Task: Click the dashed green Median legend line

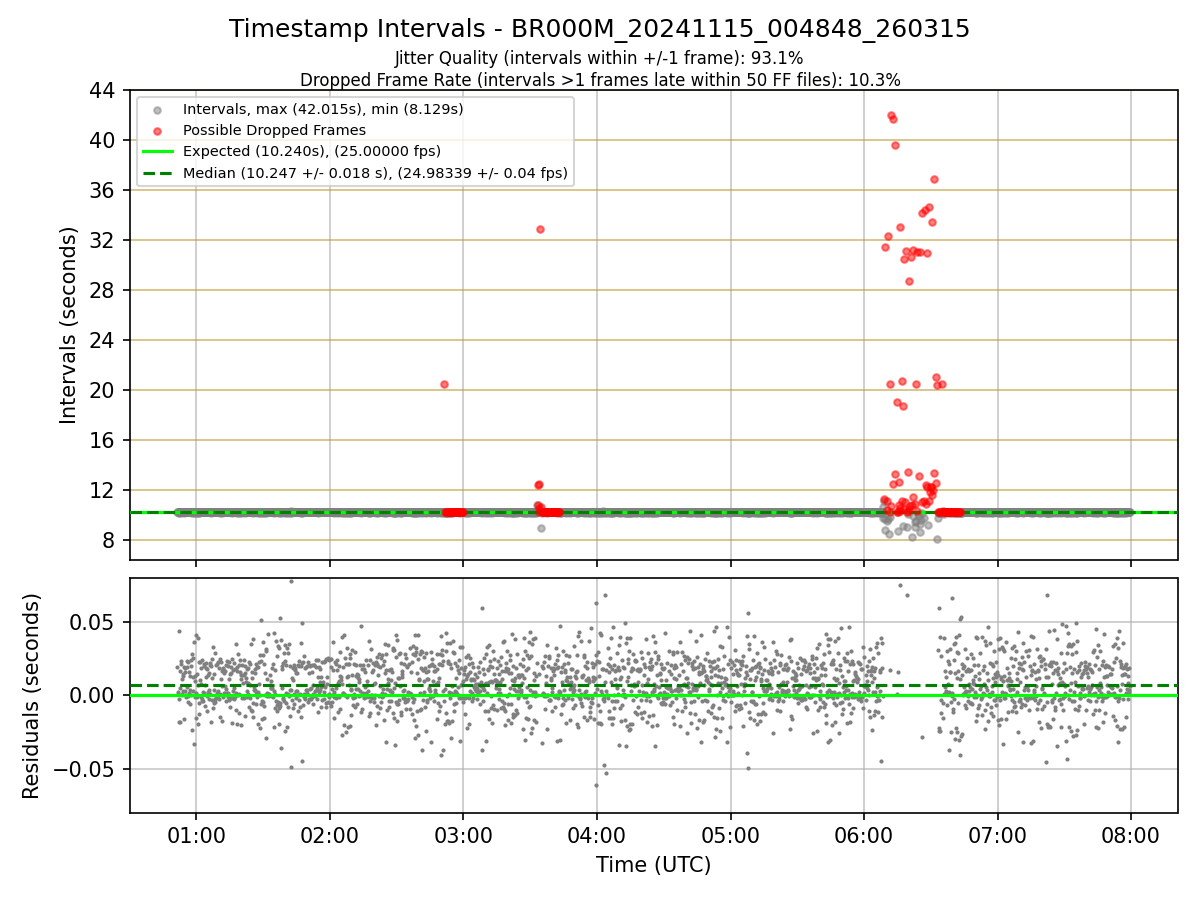Action: (157, 173)
